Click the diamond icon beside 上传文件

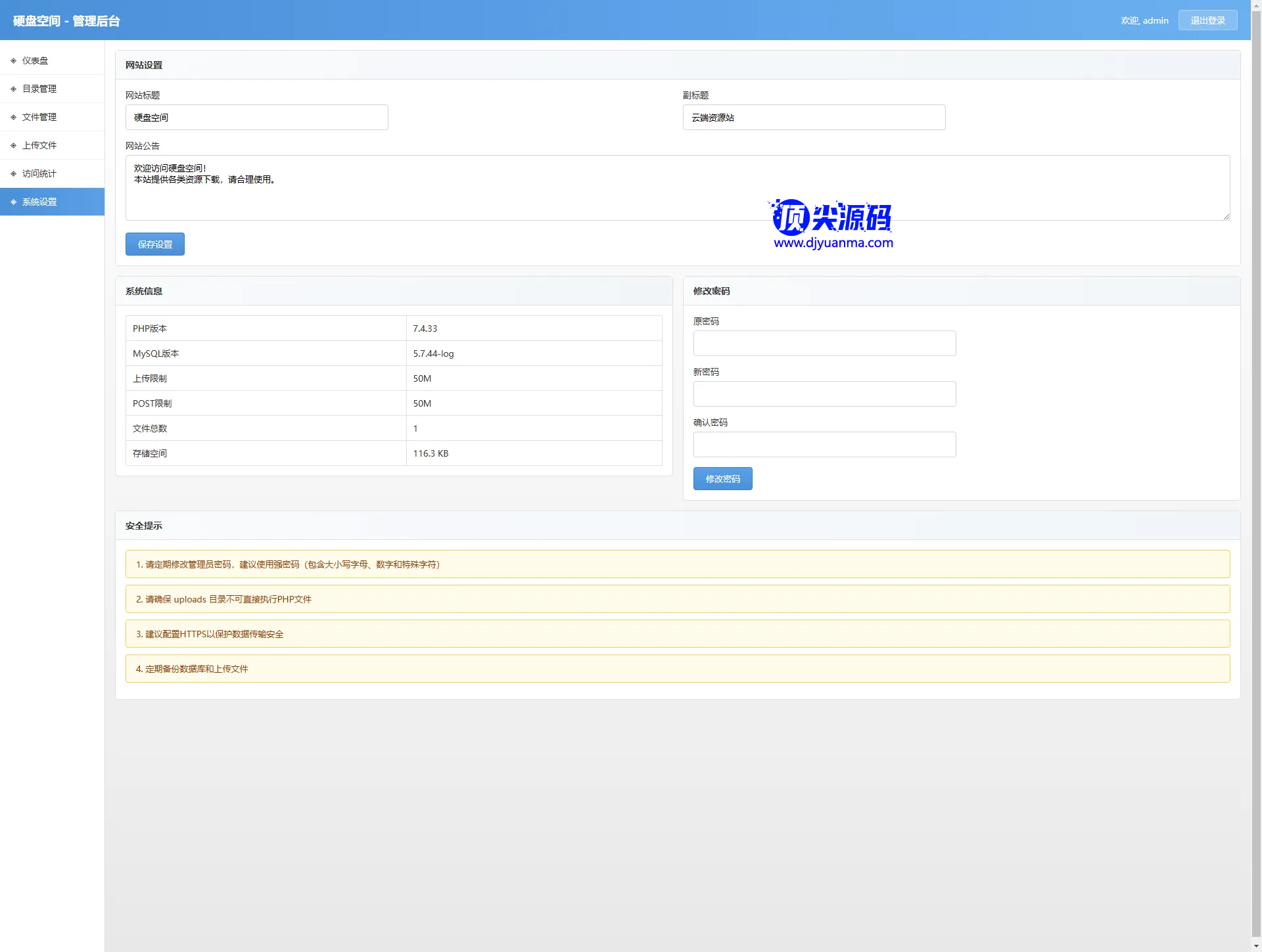pos(13,145)
